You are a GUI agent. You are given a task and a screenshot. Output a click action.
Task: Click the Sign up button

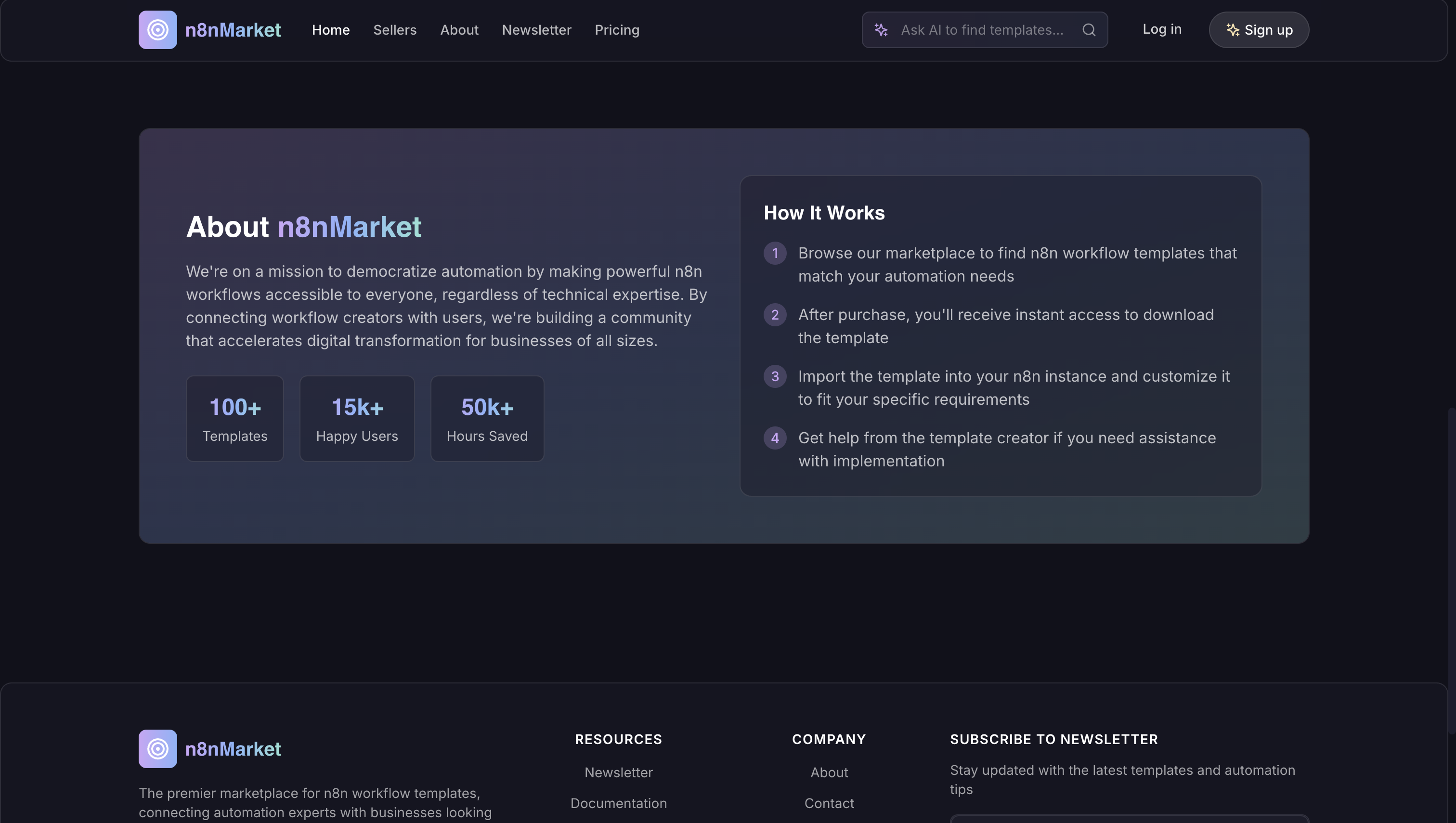[1259, 29]
